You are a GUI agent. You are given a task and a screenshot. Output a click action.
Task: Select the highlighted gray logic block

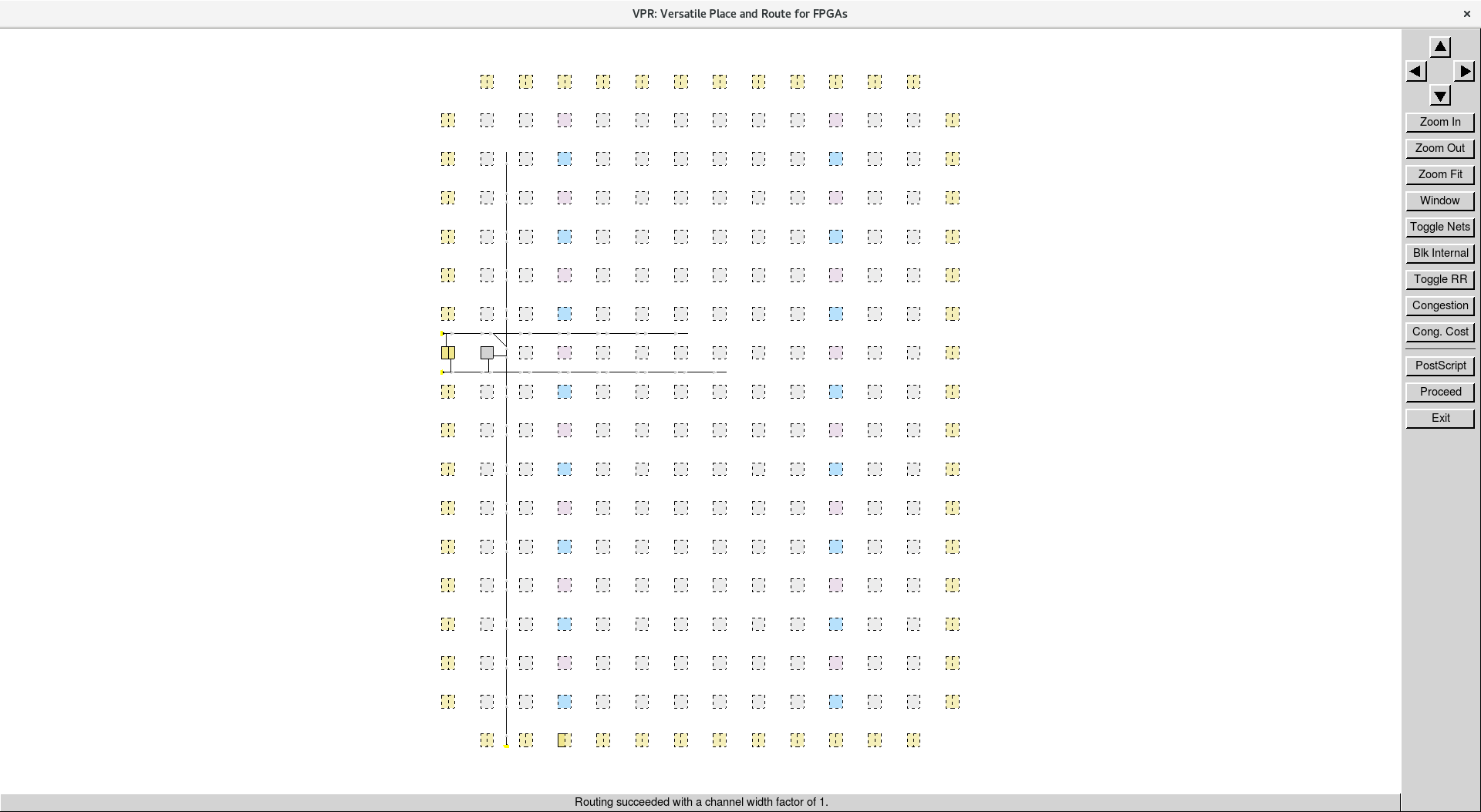[x=487, y=352]
